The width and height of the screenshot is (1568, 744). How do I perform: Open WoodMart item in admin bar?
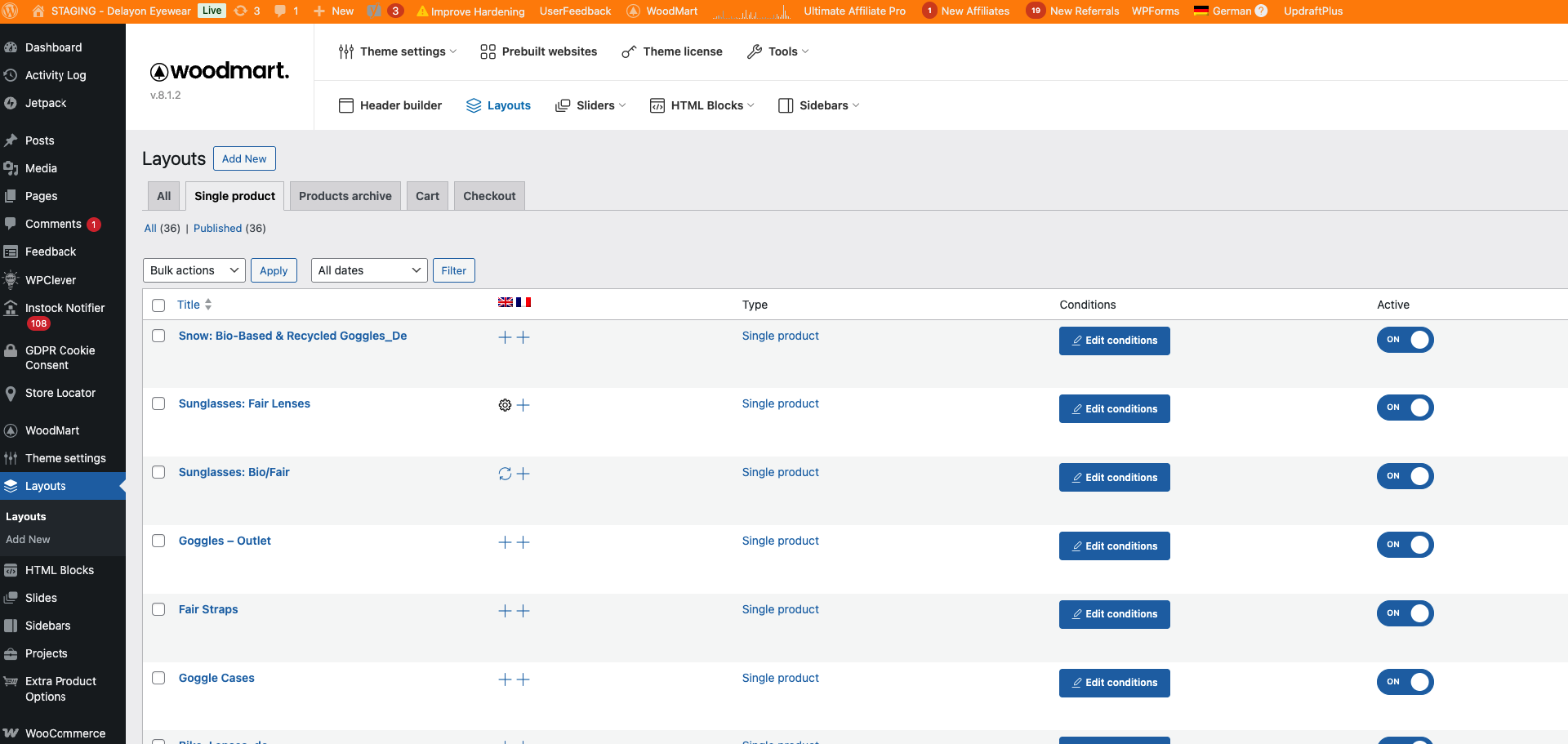tap(662, 11)
